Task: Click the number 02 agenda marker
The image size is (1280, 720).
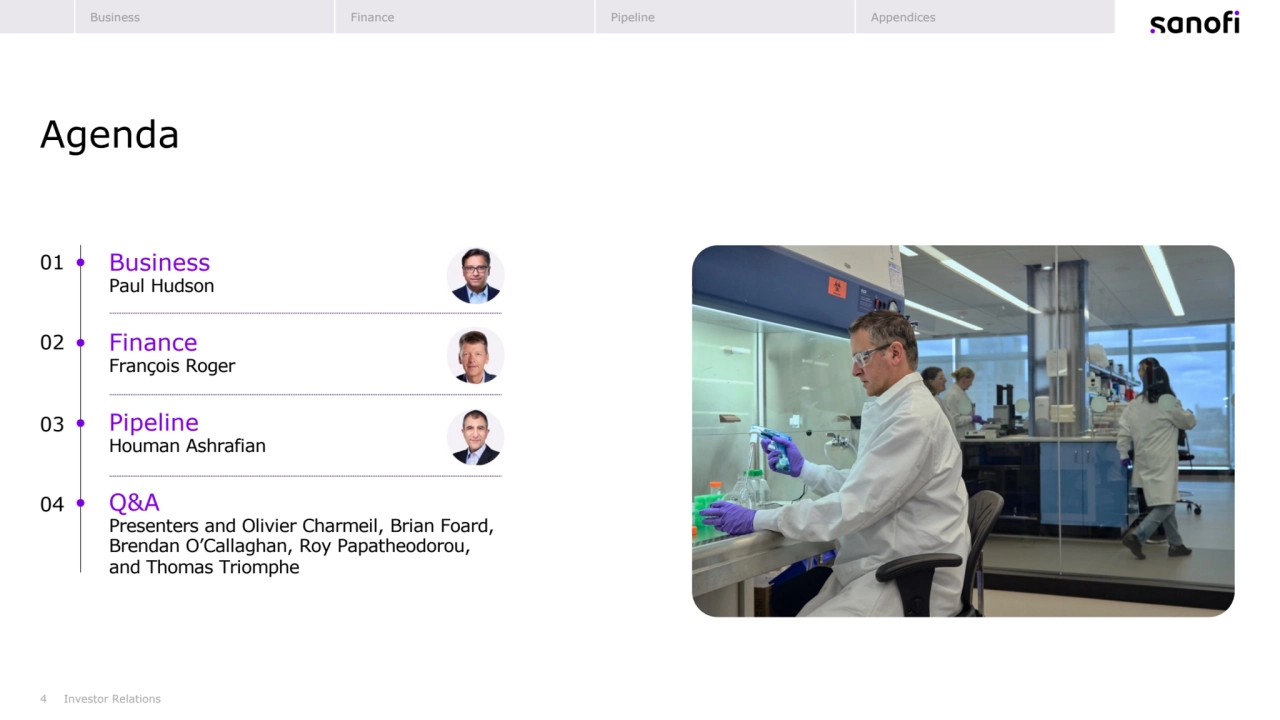Action: [52, 343]
